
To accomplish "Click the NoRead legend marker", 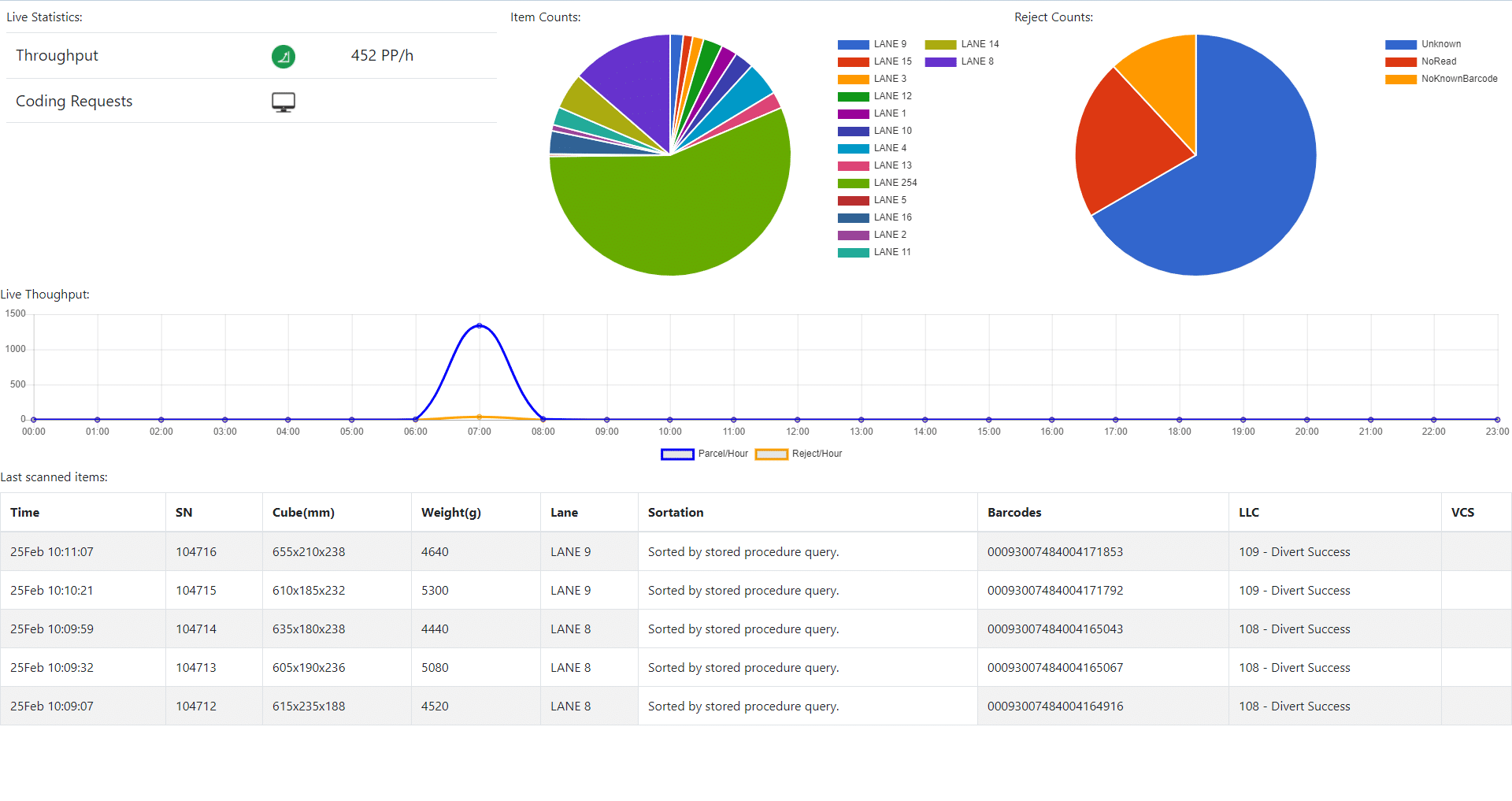I will click(x=1399, y=61).
